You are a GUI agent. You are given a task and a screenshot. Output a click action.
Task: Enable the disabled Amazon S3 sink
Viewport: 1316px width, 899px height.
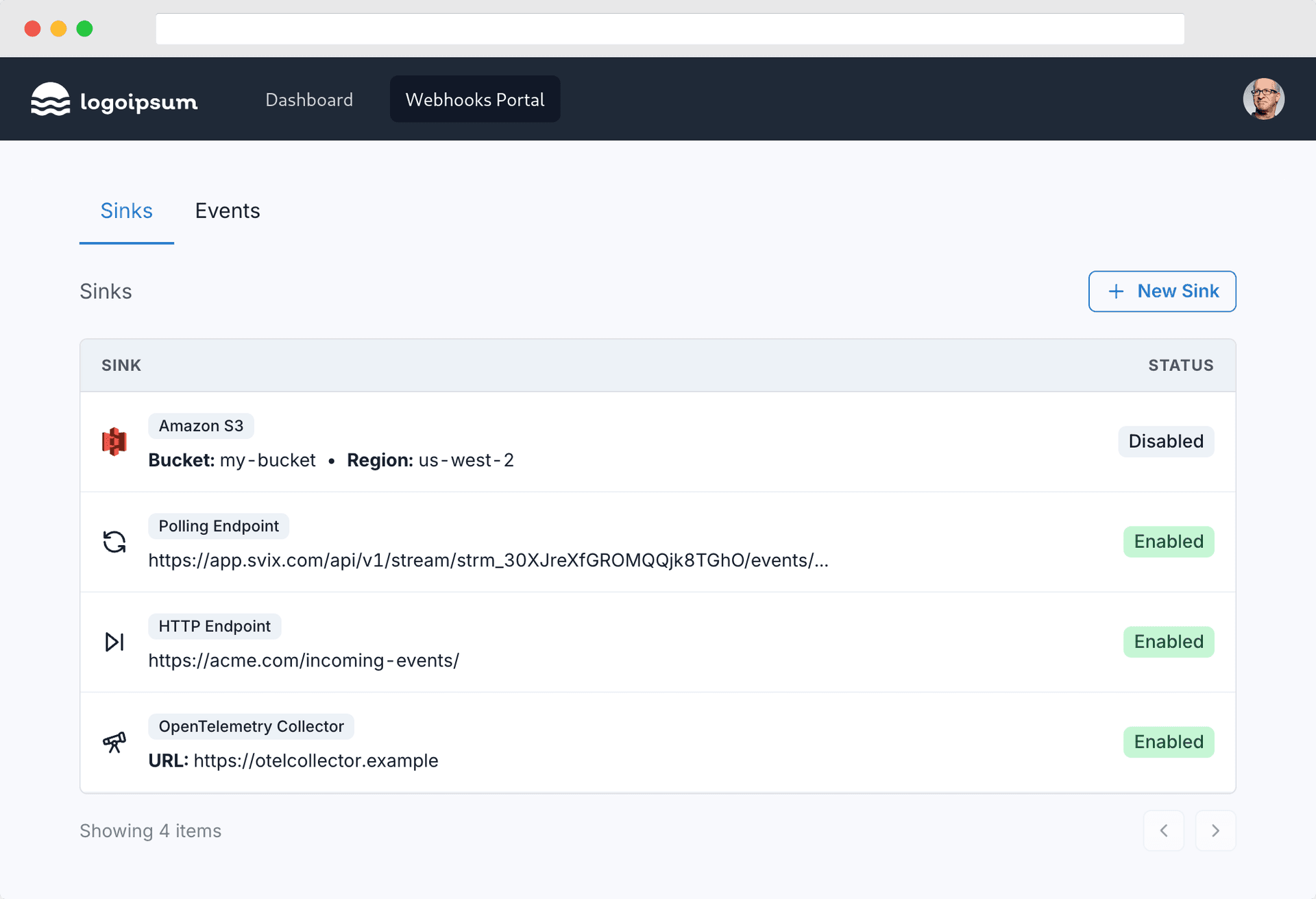point(1166,441)
